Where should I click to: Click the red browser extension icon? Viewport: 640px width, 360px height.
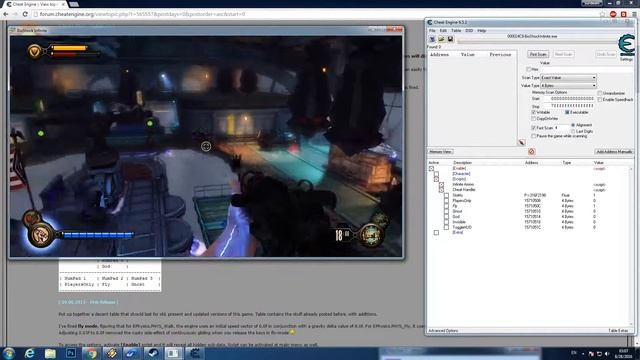pos(613,14)
